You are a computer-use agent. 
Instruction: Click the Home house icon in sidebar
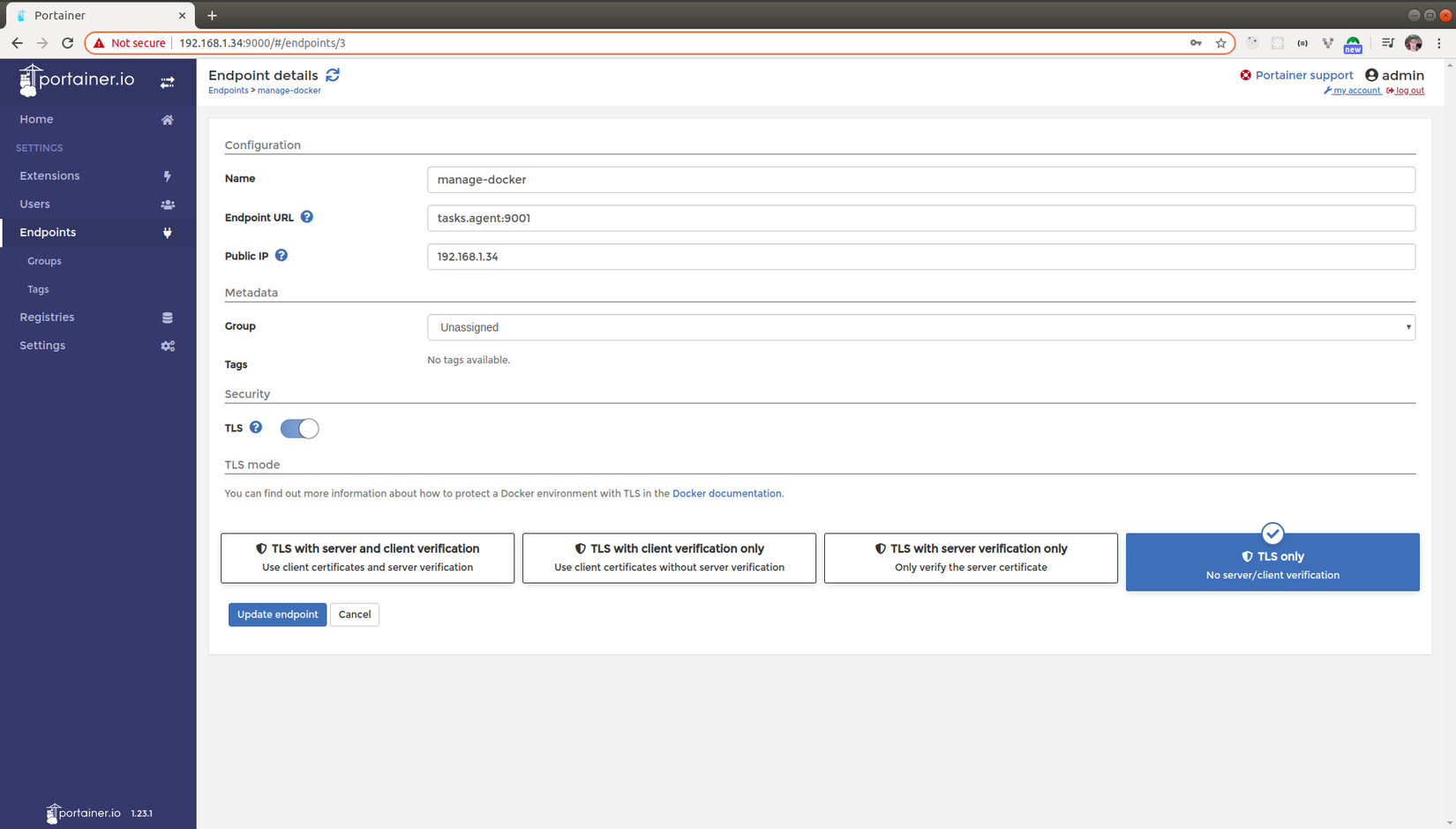click(167, 120)
